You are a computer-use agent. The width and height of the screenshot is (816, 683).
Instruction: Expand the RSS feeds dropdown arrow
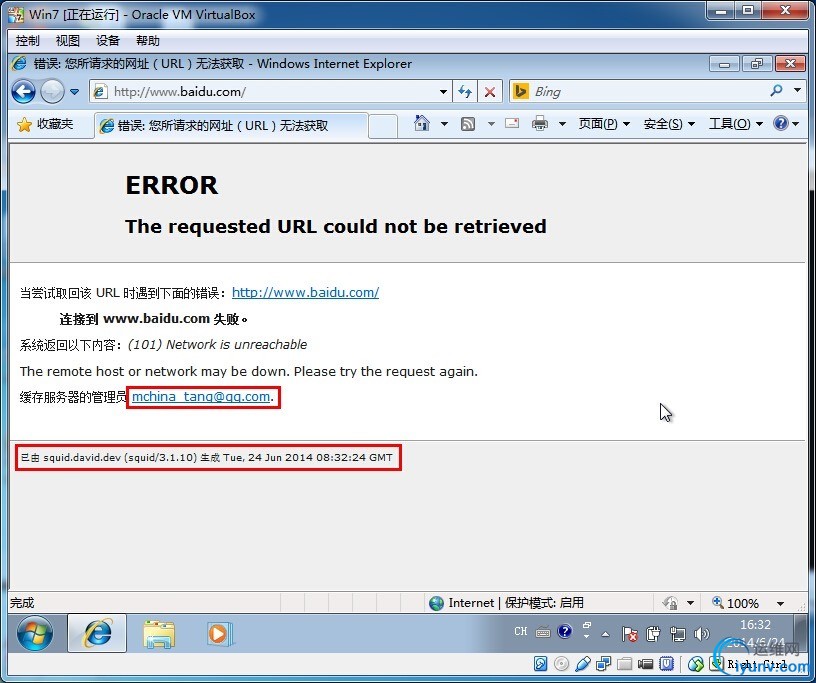point(491,124)
